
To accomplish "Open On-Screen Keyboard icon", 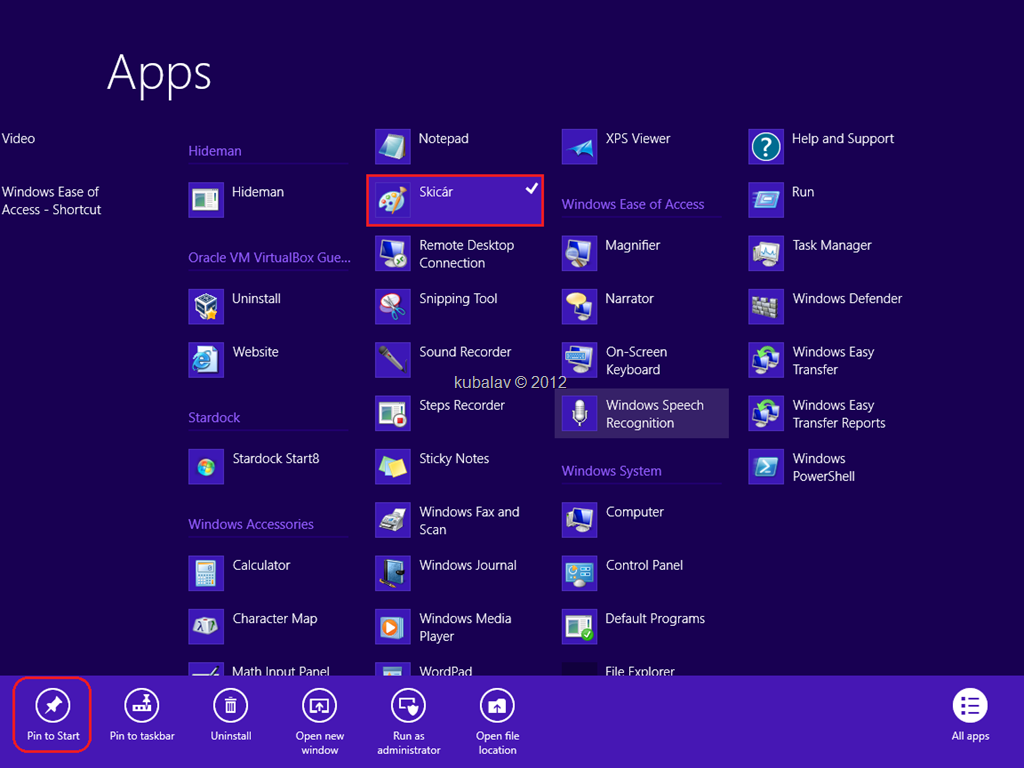I will (579, 360).
